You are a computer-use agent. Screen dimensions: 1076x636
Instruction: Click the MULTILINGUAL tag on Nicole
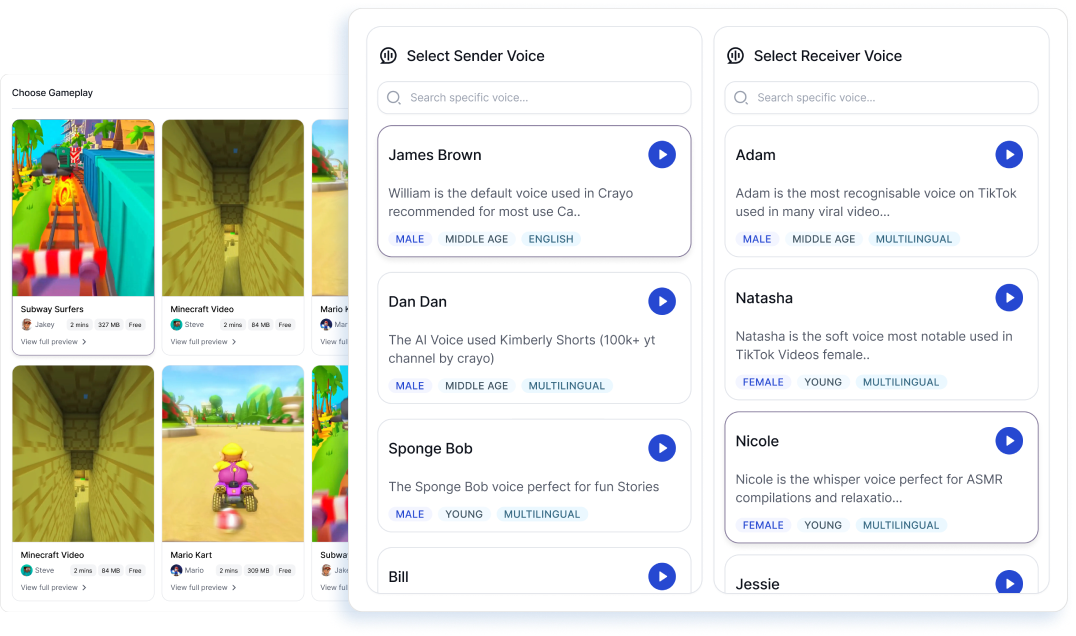(900, 525)
